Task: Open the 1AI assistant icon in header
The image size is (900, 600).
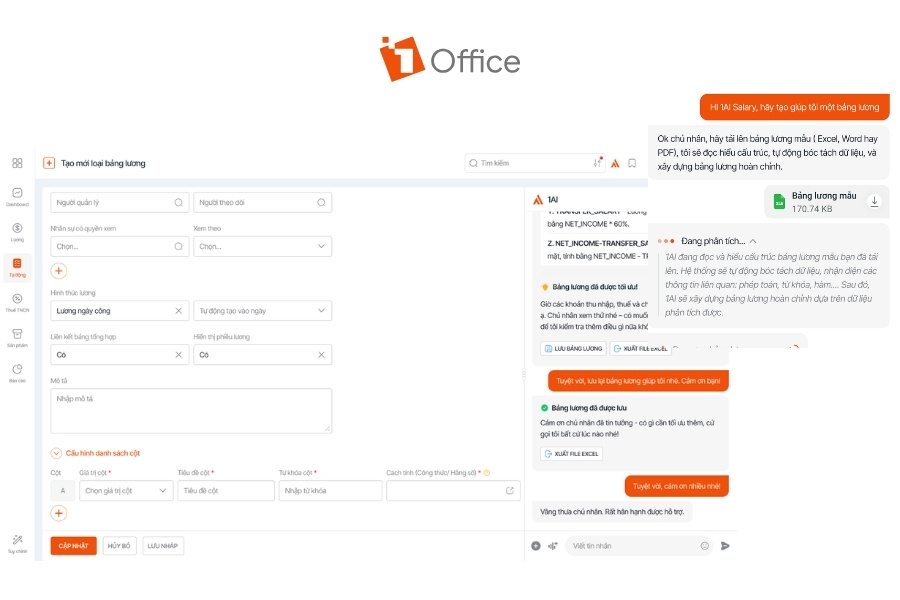Action: [x=615, y=163]
